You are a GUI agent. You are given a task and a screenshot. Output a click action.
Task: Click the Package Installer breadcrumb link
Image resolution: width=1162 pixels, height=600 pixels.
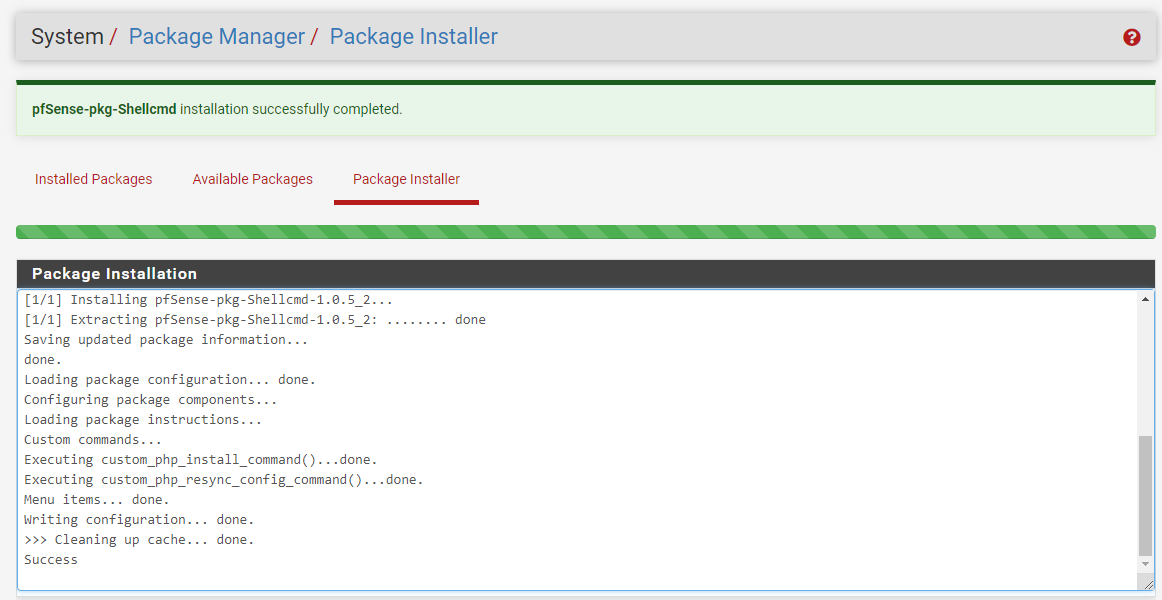[413, 37]
